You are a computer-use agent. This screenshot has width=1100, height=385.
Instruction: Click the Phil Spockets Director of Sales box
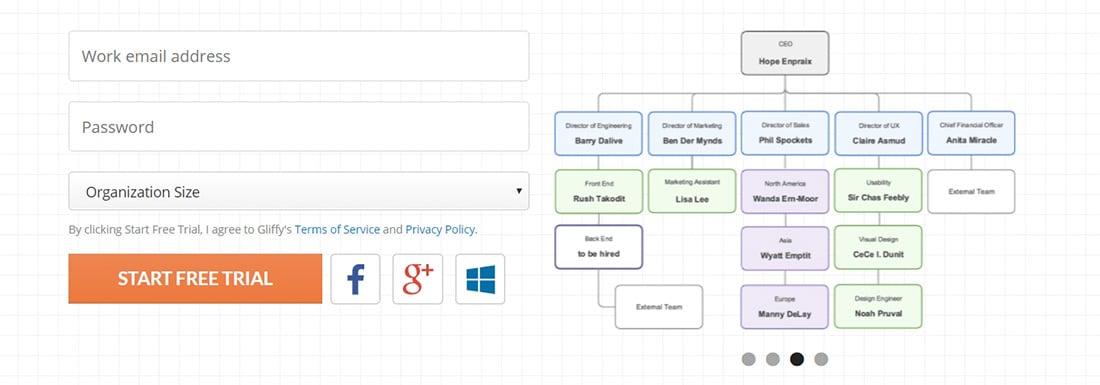point(785,133)
